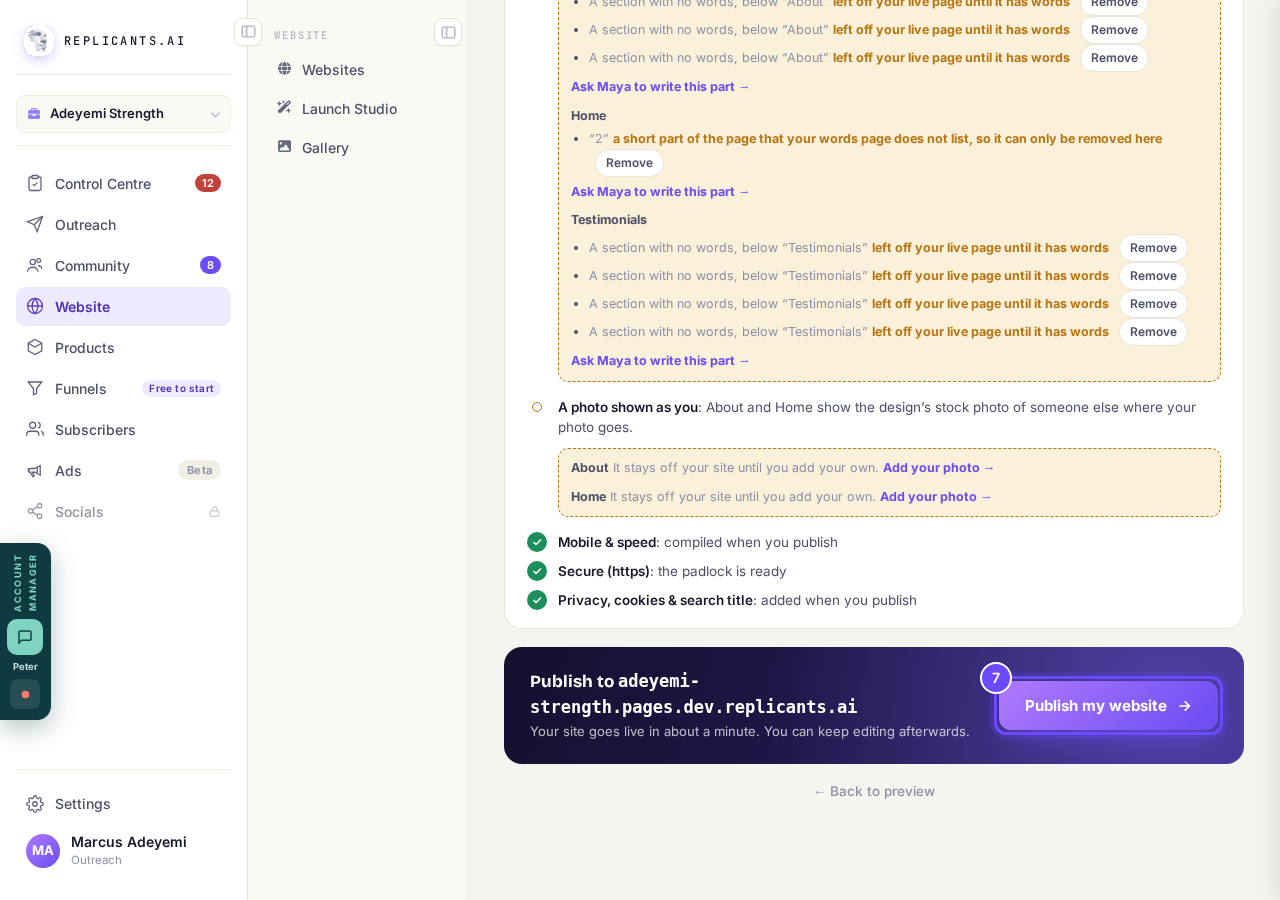Click Add your photo link for About
Screen dimensions: 1280x900
click(939, 467)
